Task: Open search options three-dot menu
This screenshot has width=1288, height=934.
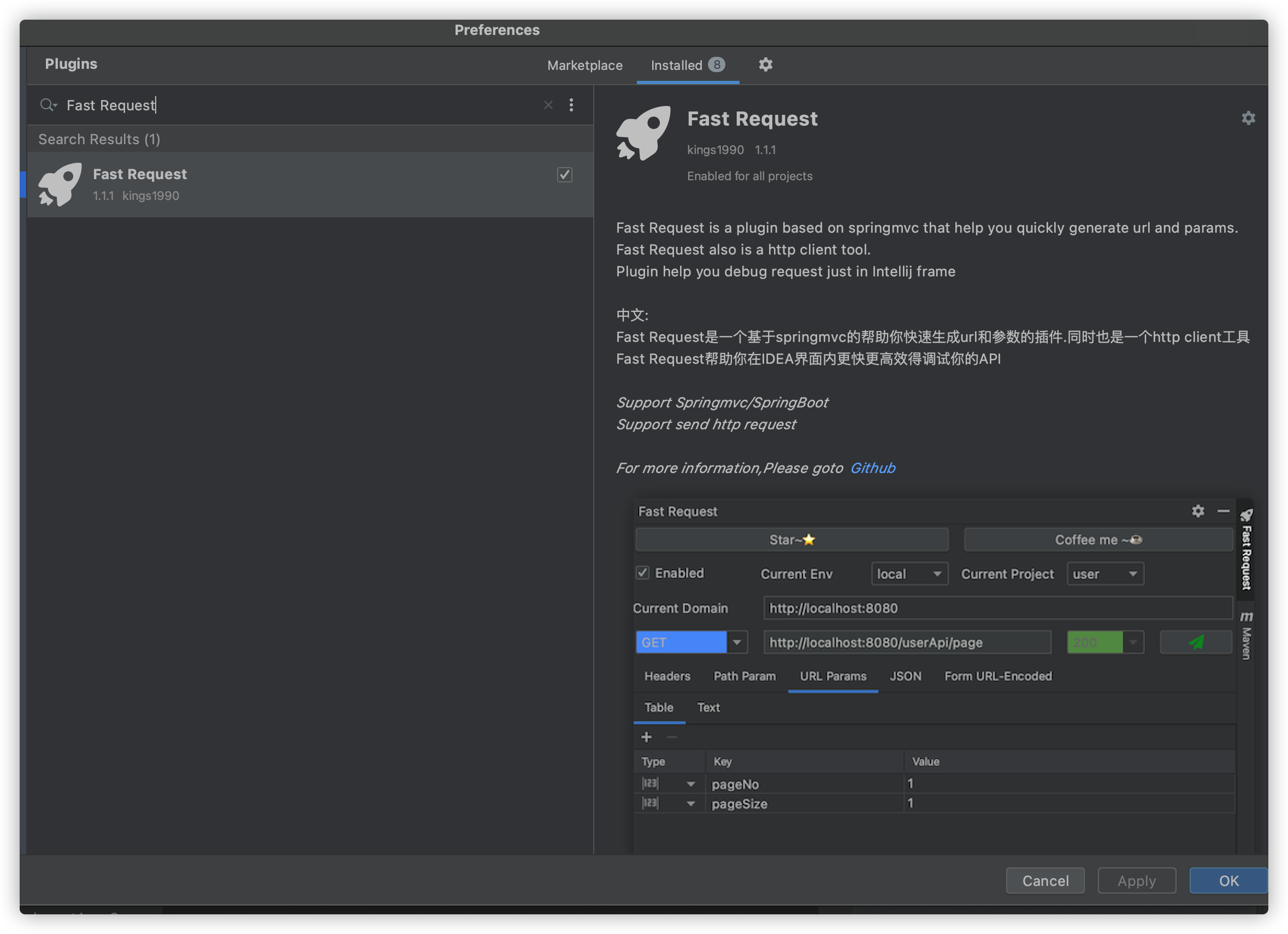Action: pos(571,105)
